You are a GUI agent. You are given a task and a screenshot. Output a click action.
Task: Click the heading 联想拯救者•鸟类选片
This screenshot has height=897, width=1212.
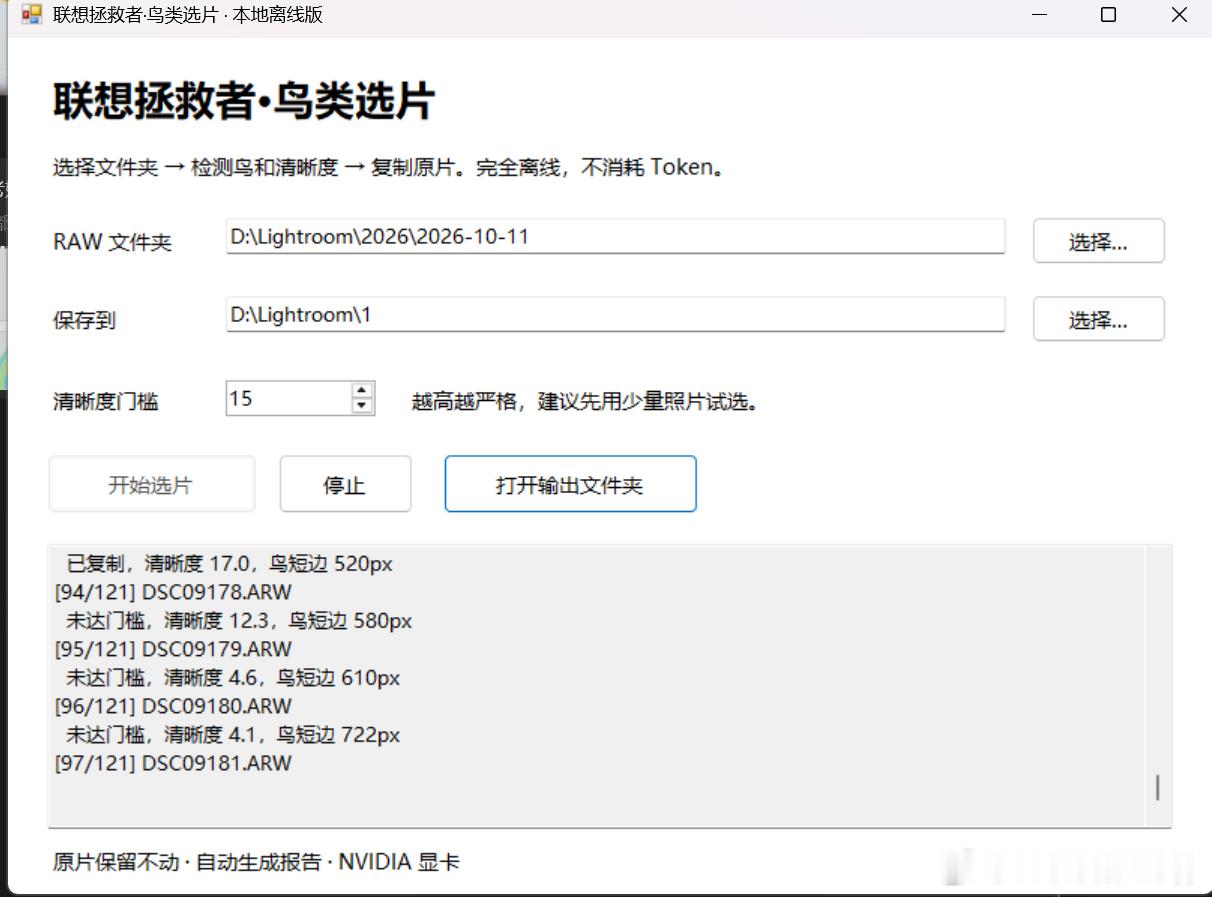[x=243, y=101]
